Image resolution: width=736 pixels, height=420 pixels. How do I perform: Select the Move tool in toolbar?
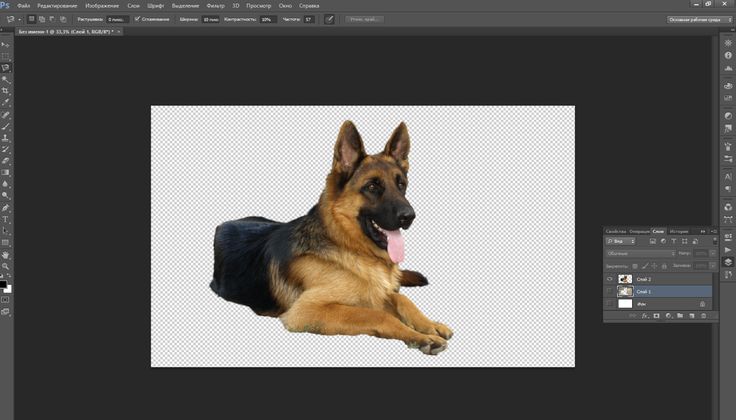click(5, 44)
